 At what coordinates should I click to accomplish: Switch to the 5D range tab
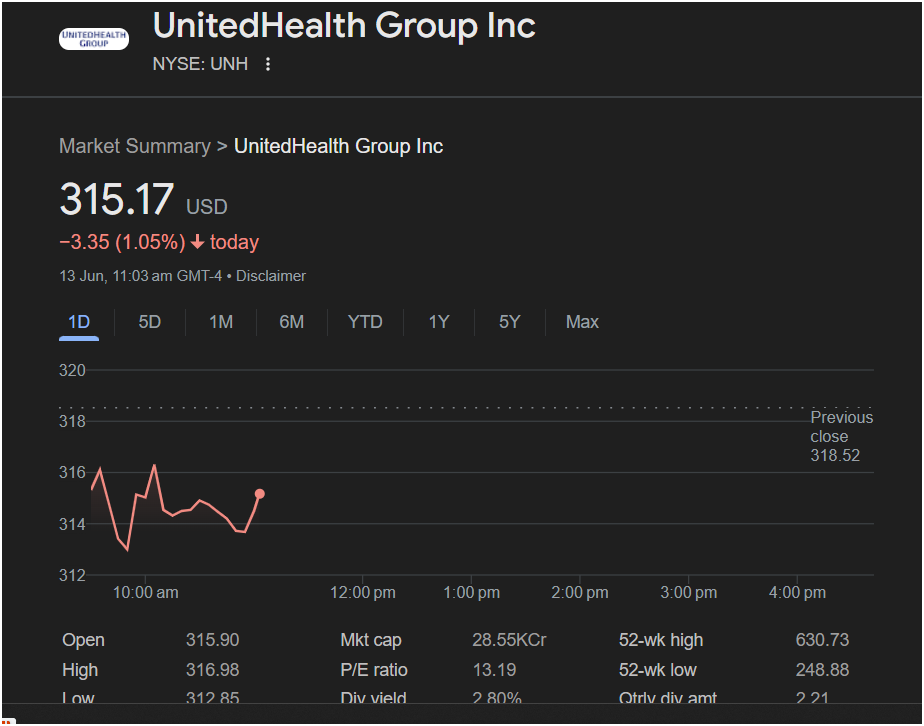150,322
